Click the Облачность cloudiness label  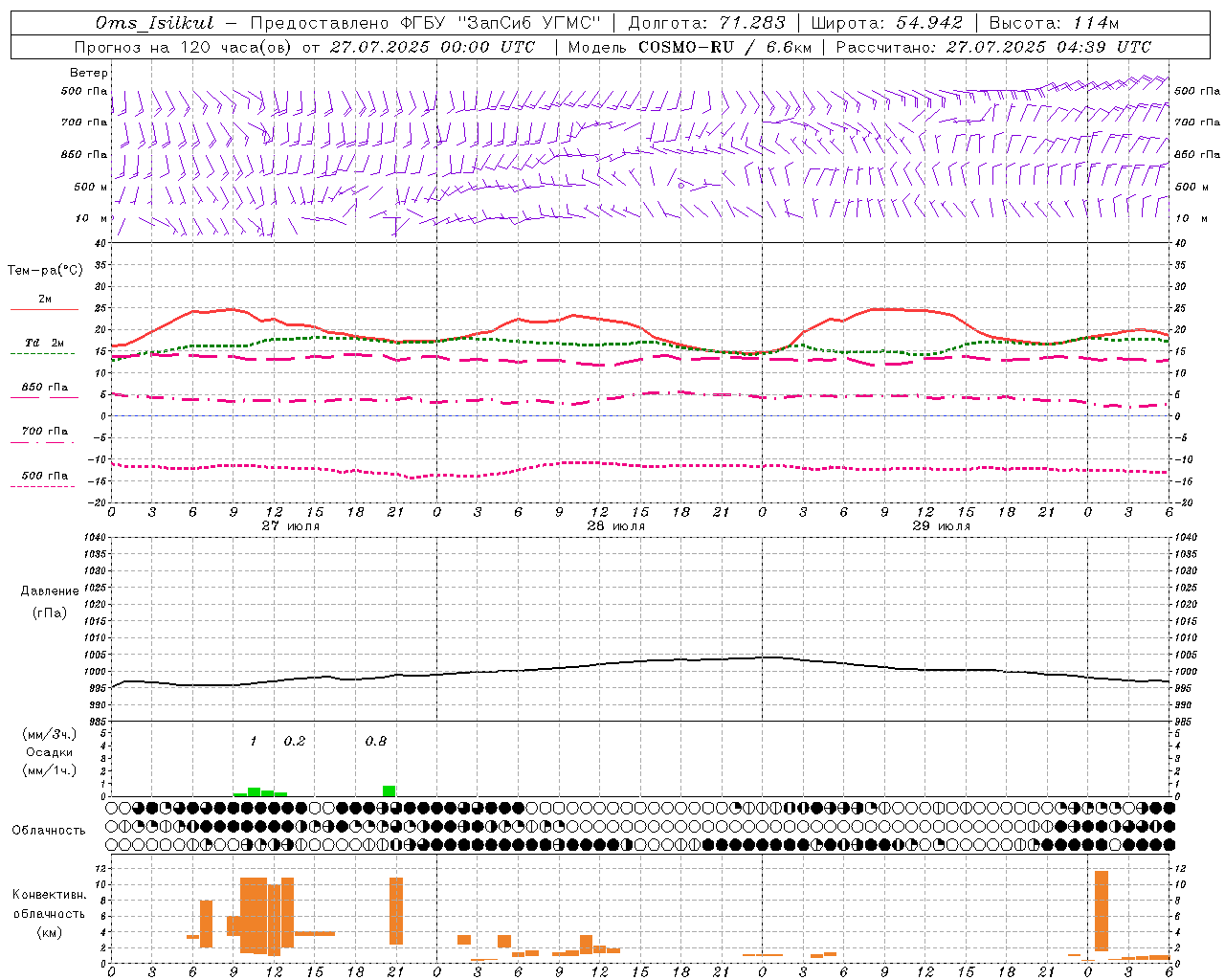pos(49,830)
